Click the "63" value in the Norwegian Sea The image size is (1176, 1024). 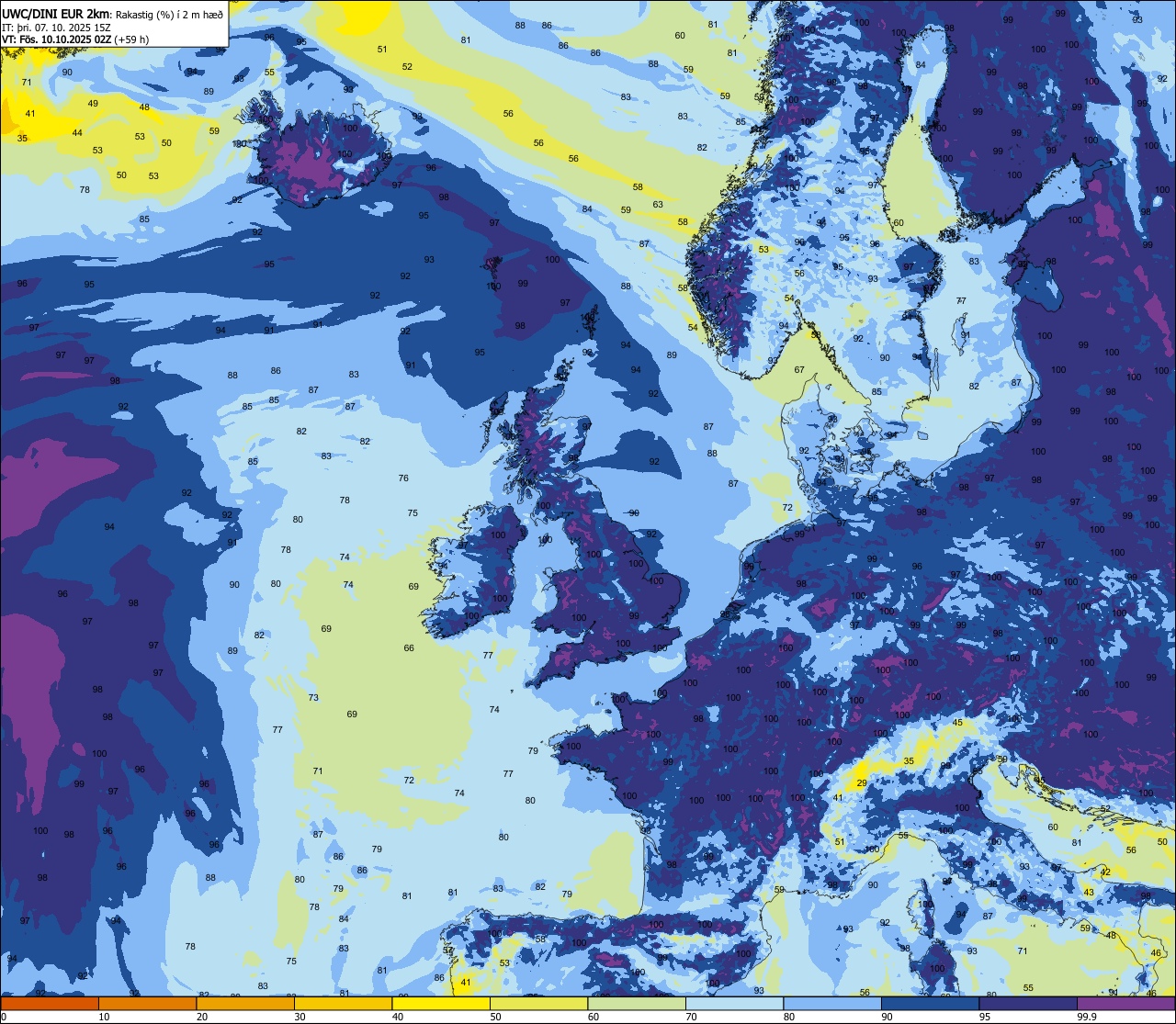[x=658, y=205]
